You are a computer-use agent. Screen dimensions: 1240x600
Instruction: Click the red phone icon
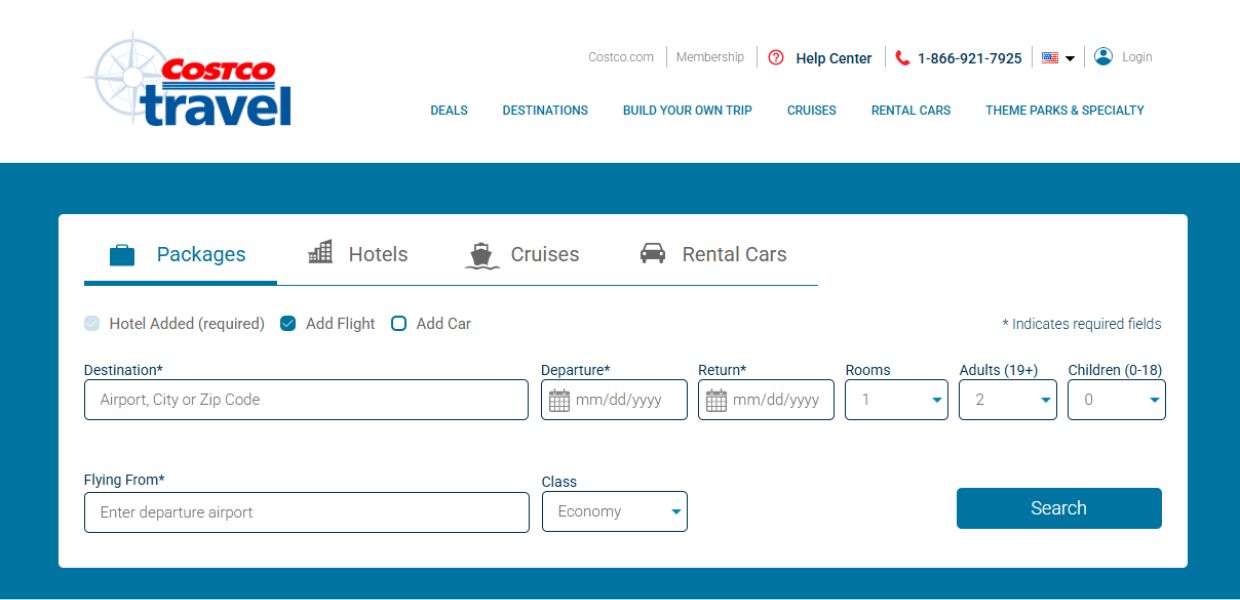pyautogui.click(x=903, y=58)
